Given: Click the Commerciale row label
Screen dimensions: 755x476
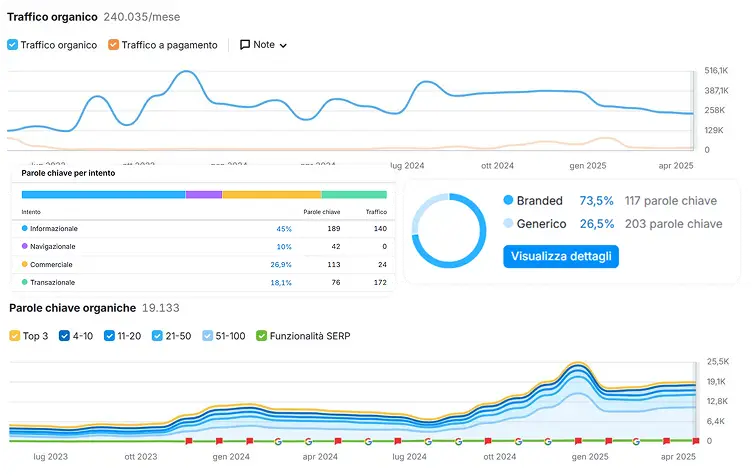Looking at the screenshot, I should click(51, 264).
